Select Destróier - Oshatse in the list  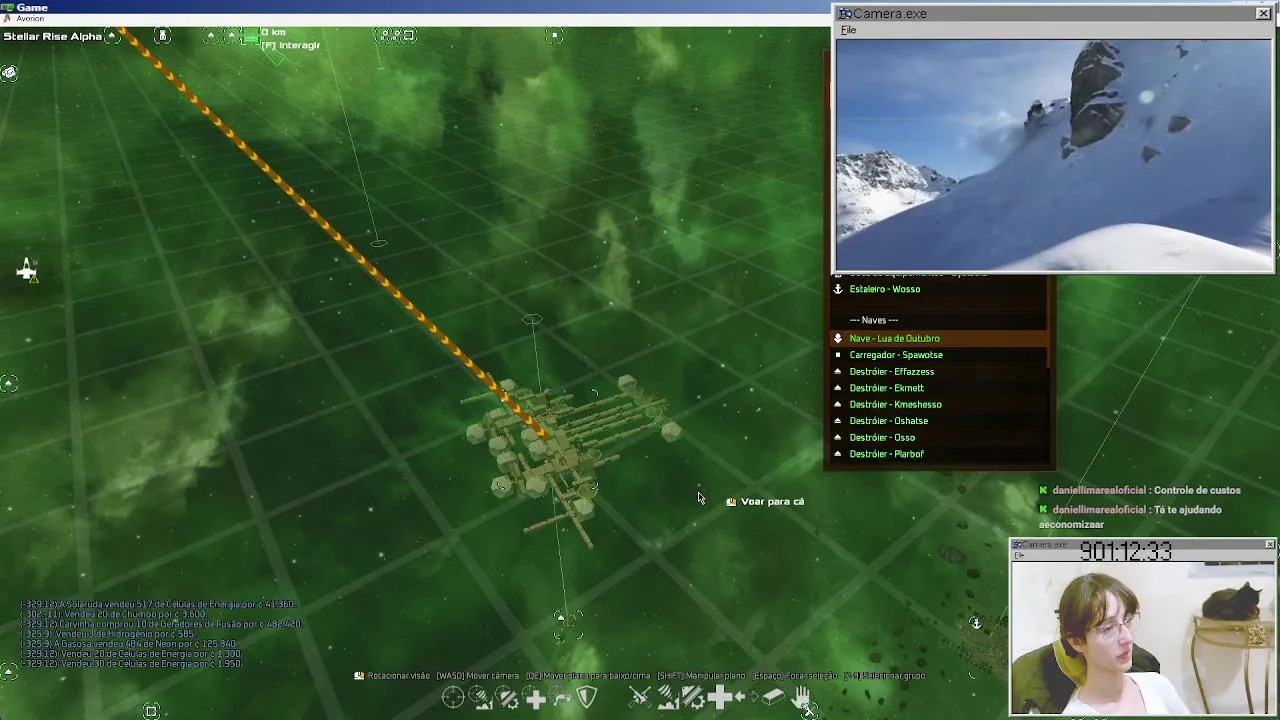tap(889, 421)
